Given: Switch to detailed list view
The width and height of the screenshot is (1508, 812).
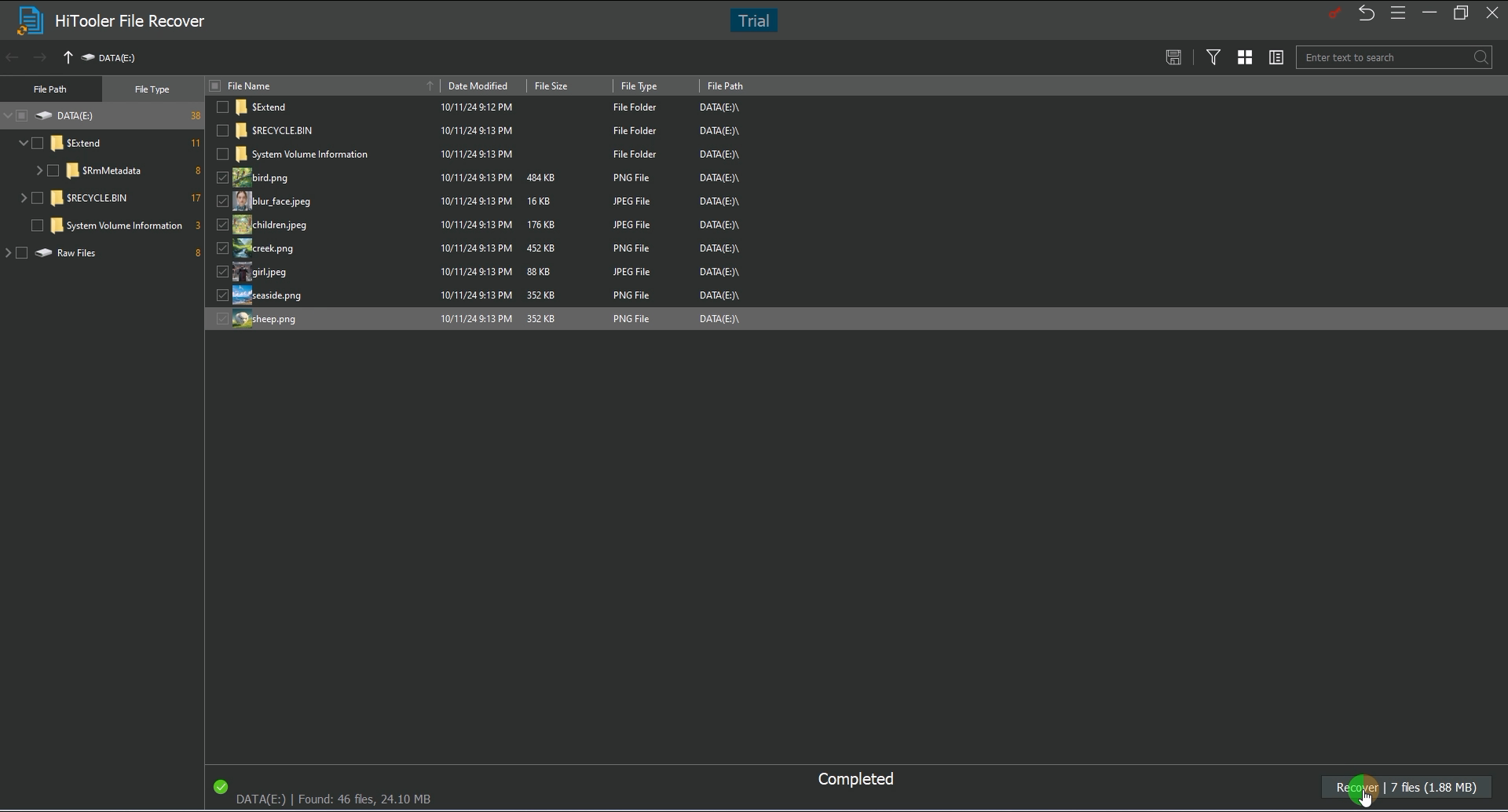Looking at the screenshot, I should (1275, 57).
